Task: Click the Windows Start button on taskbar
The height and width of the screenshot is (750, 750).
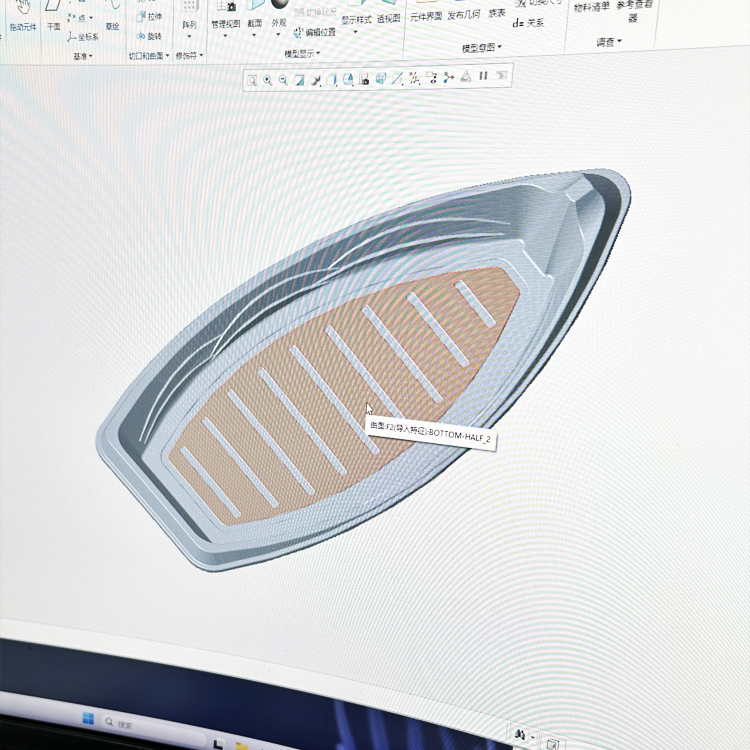Action: click(x=88, y=720)
